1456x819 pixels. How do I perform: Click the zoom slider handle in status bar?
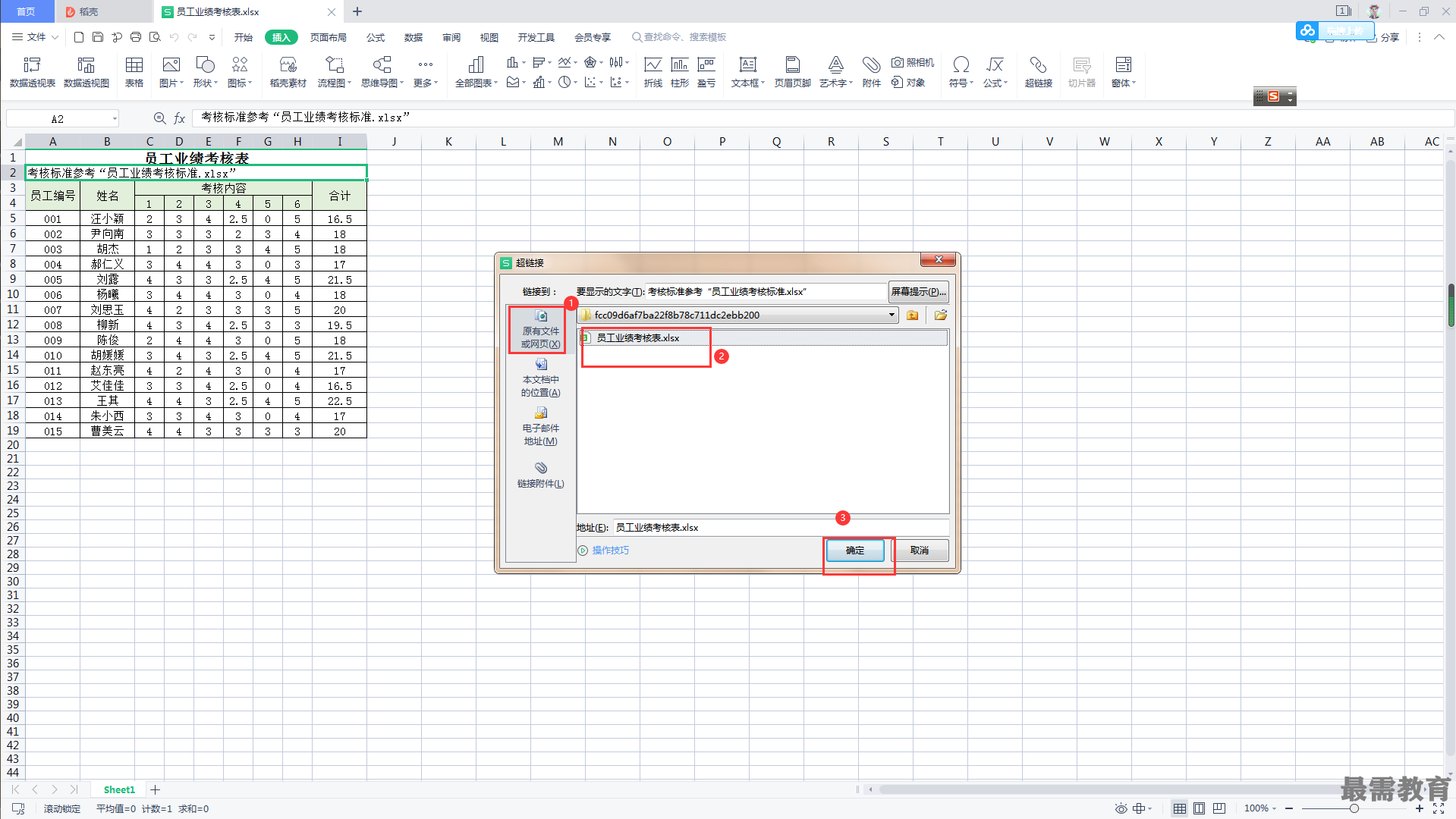click(1354, 808)
